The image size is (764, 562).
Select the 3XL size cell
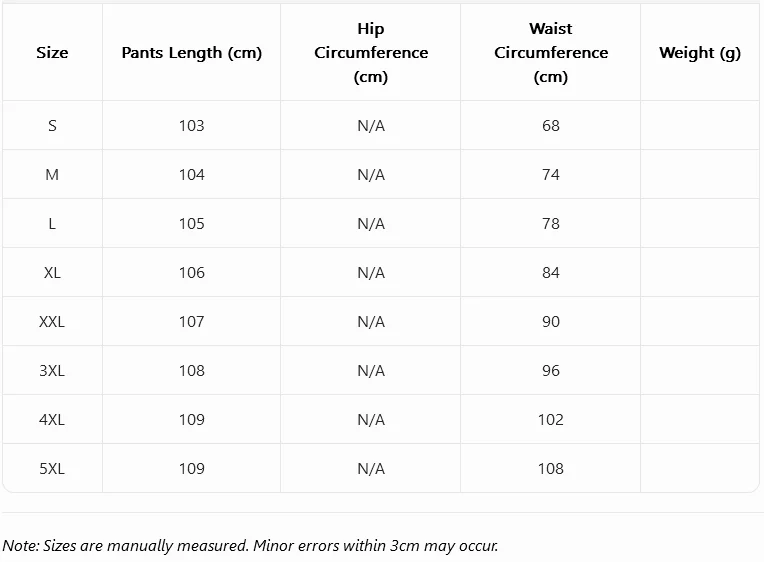[52, 370]
